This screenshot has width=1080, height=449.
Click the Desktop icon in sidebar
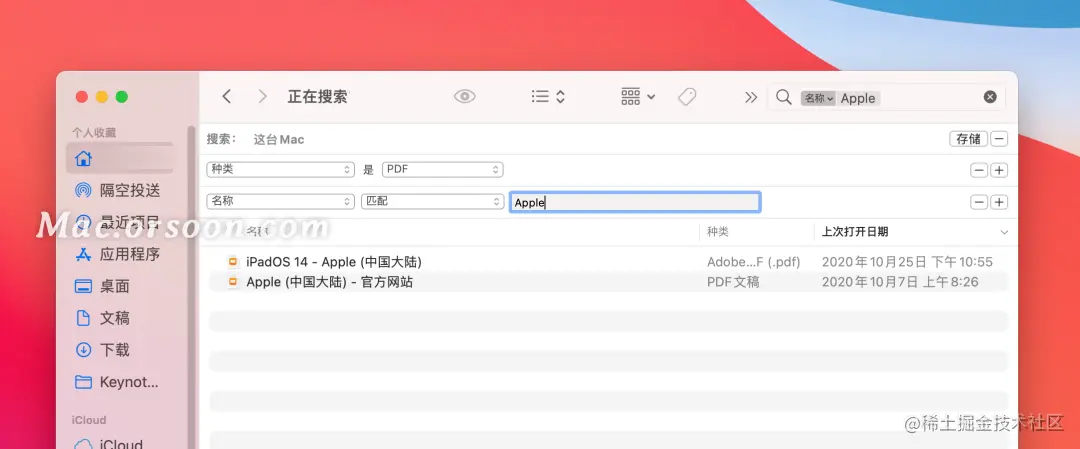click(83, 286)
